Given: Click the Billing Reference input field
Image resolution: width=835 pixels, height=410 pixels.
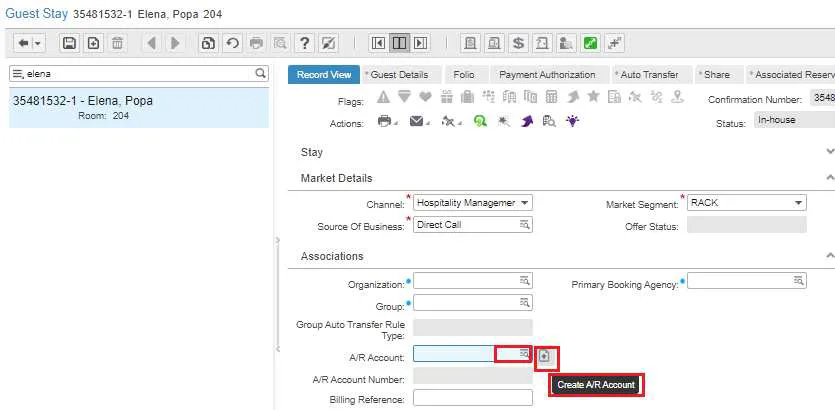Looking at the screenshot, I should click(x=473, y=398).
